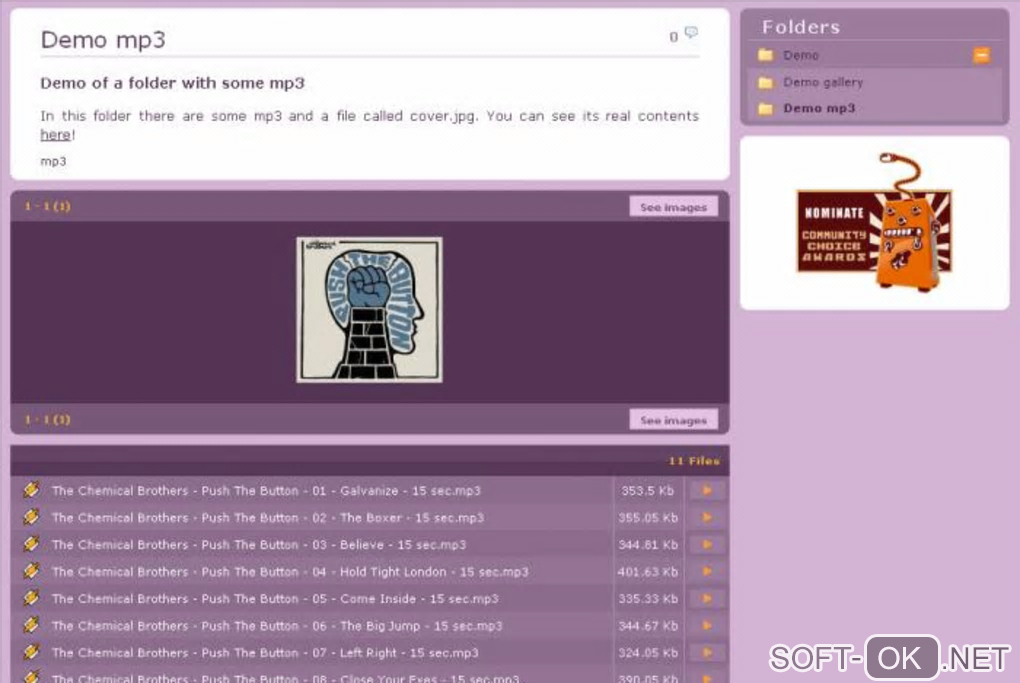This screenshot has width=1020, height=683.
Task: Click the audio file icon beside 04 - Hold Tight London
Action: 31,570
